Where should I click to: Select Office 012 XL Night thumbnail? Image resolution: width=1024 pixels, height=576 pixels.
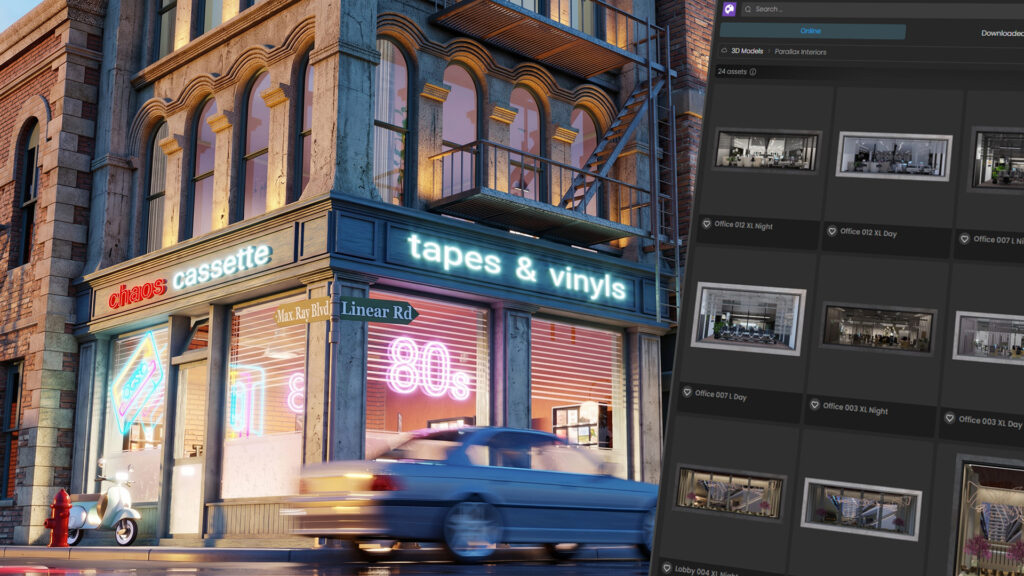pyautogui.click(x=766, y=151)
